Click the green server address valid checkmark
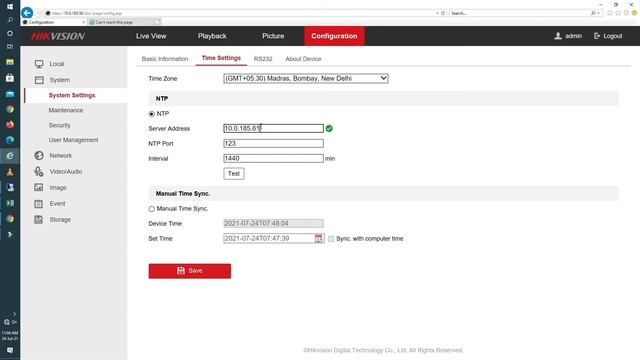 (329, 129)
